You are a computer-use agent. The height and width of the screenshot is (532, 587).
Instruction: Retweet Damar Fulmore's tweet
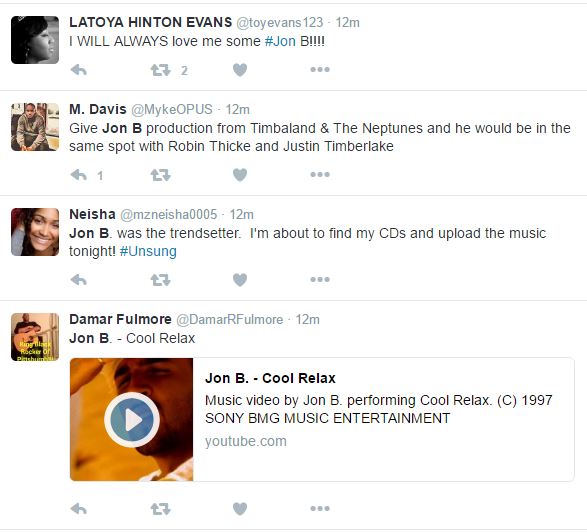point(160,509)
